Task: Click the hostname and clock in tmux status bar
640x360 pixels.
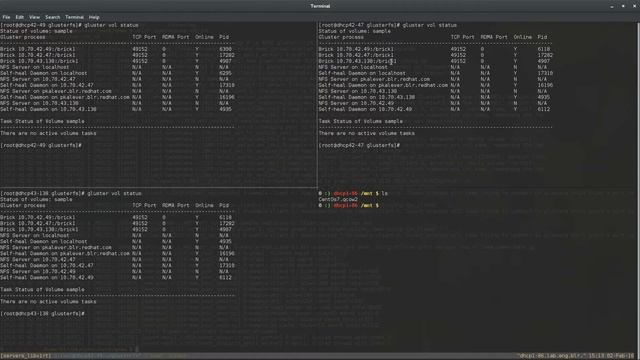Action: [577, 356]
